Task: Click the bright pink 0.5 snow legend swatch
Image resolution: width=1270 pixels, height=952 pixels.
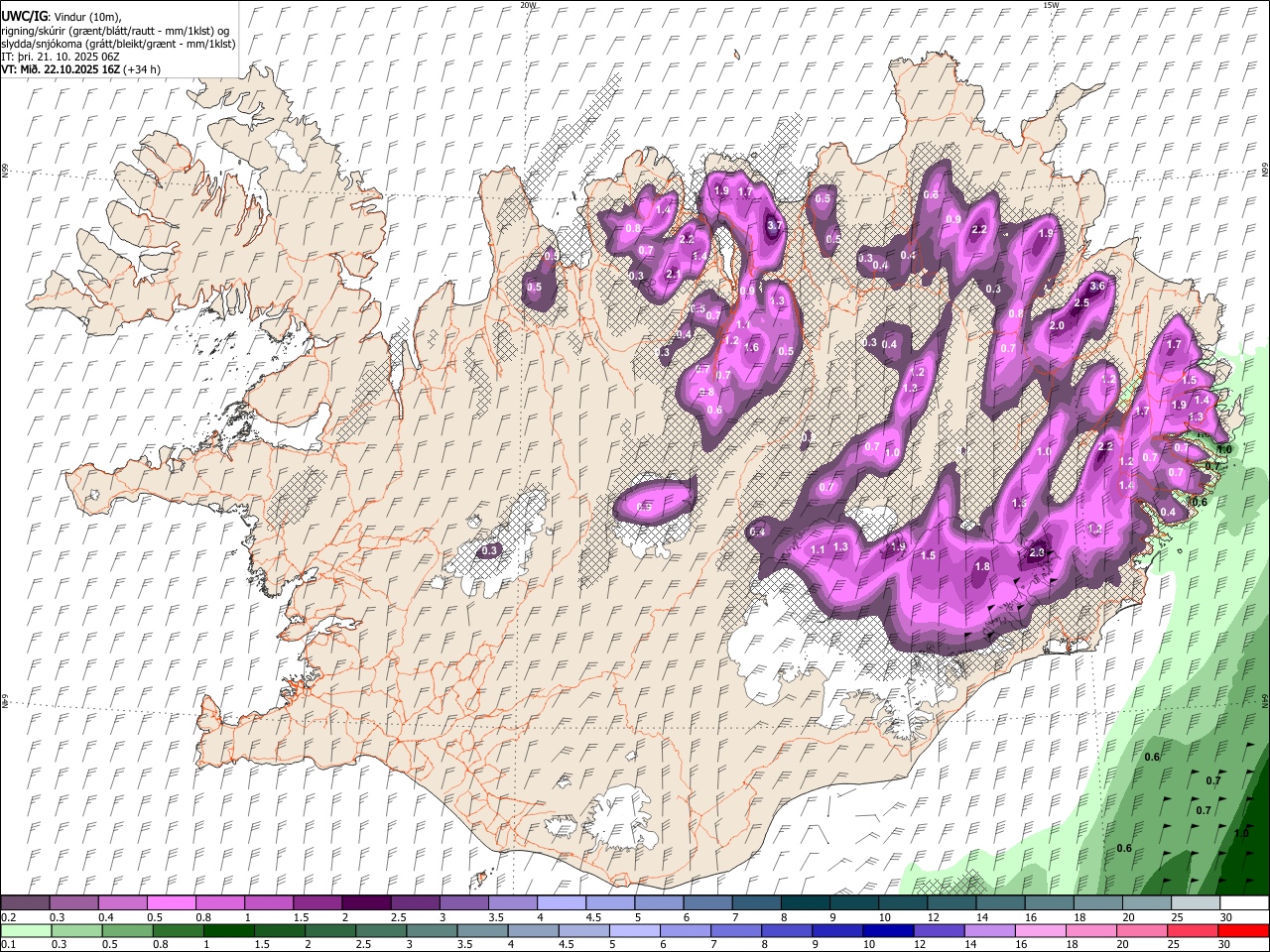Action: click(171, 903)
